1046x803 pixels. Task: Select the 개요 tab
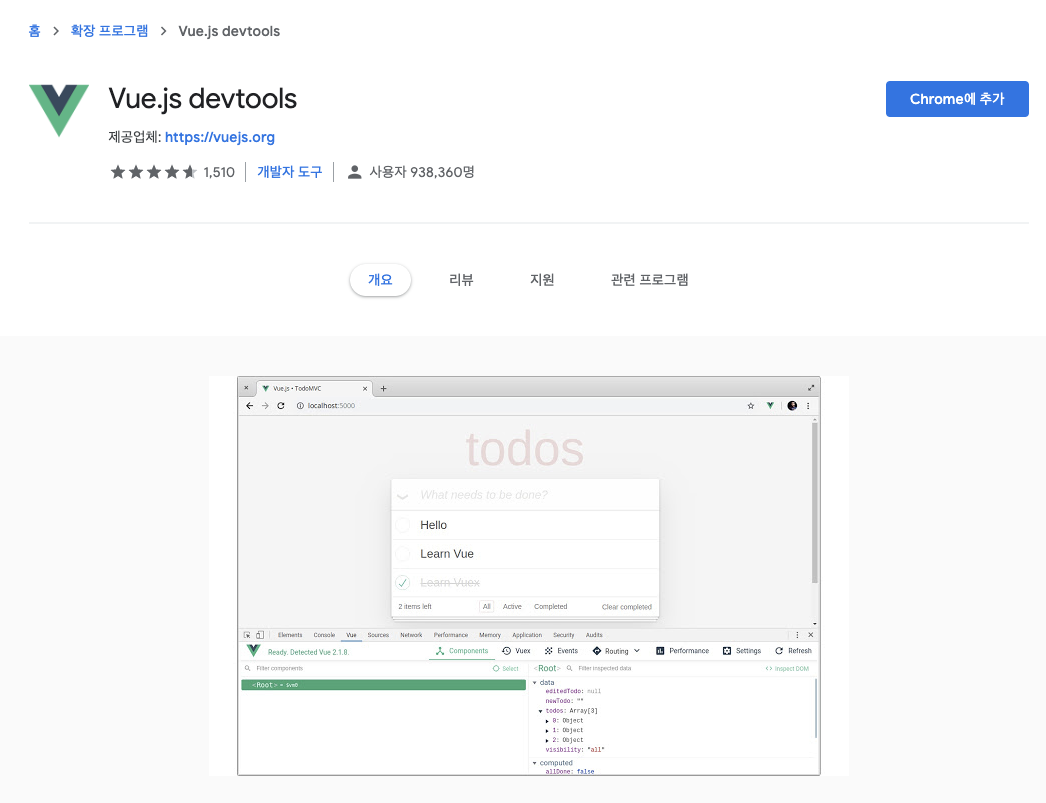[380, 279]
